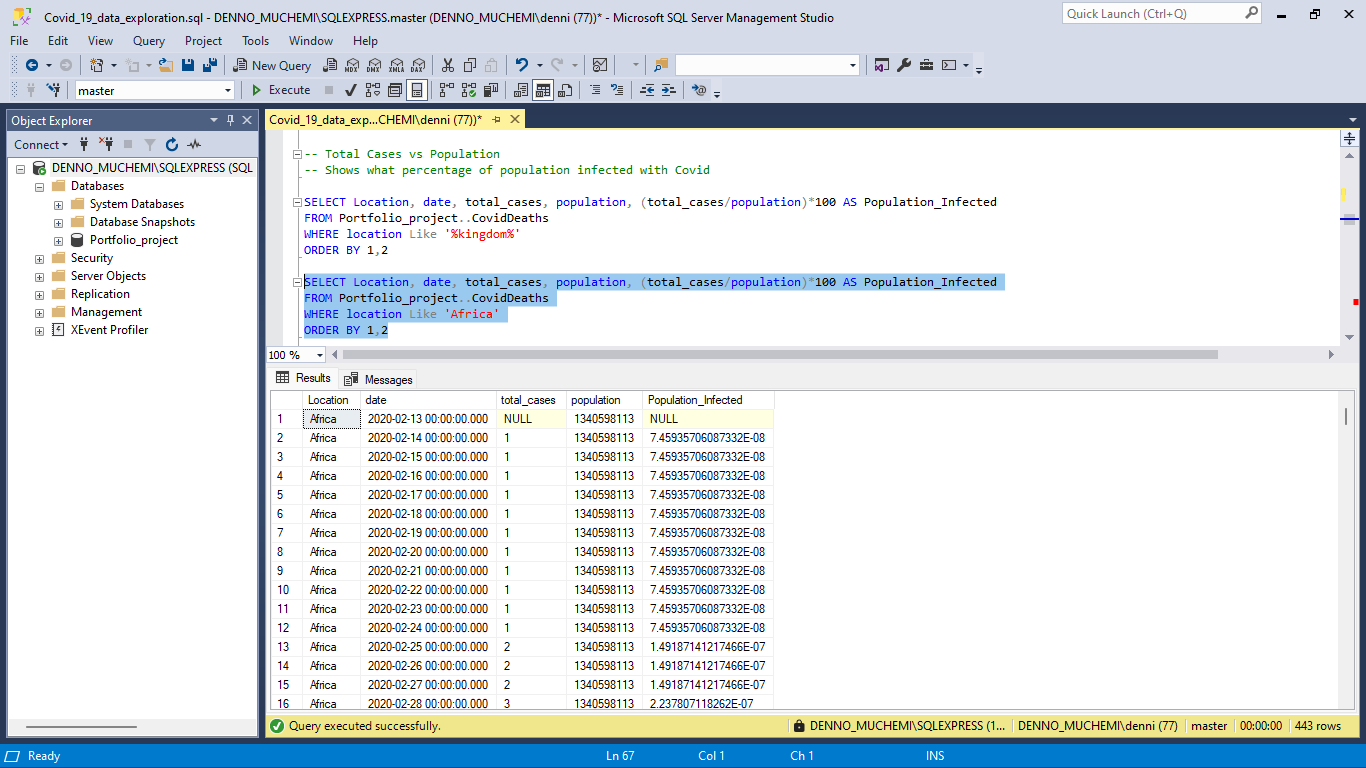1366x768 pixels.
Task: Expand the System Databases node
Action: point(58,204)
